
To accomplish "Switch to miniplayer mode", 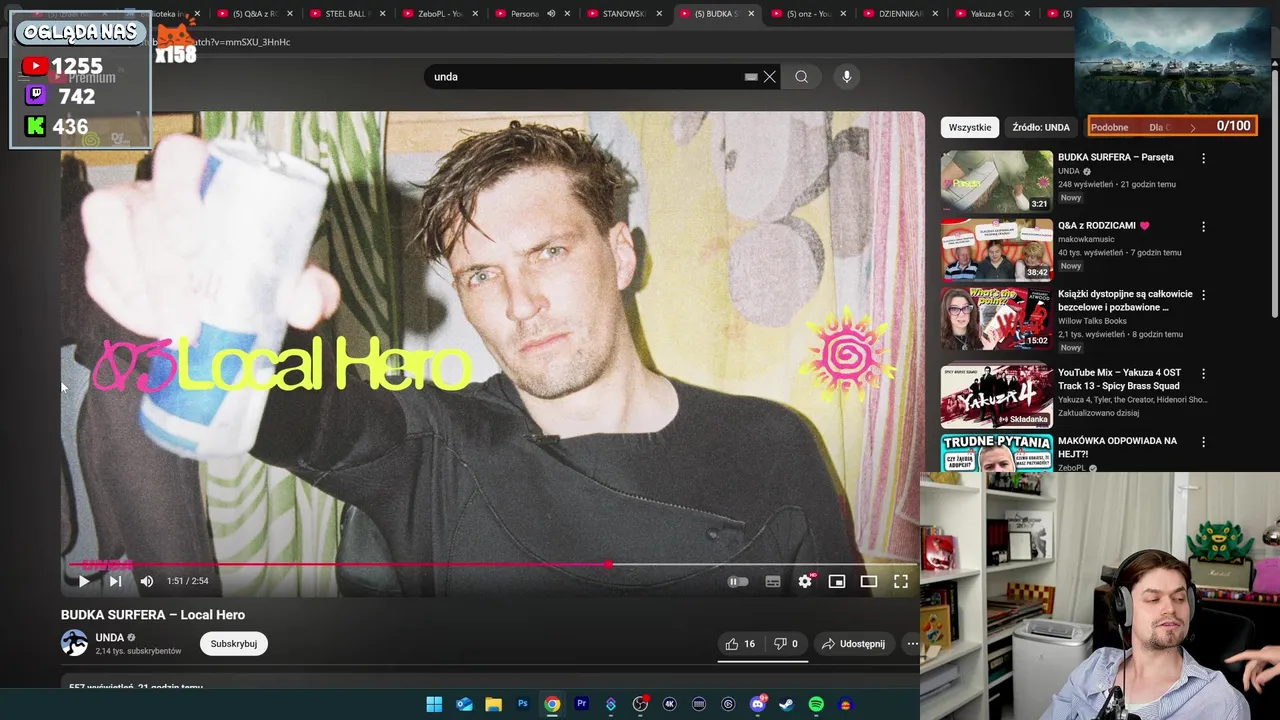I will [x=837, y=581].
